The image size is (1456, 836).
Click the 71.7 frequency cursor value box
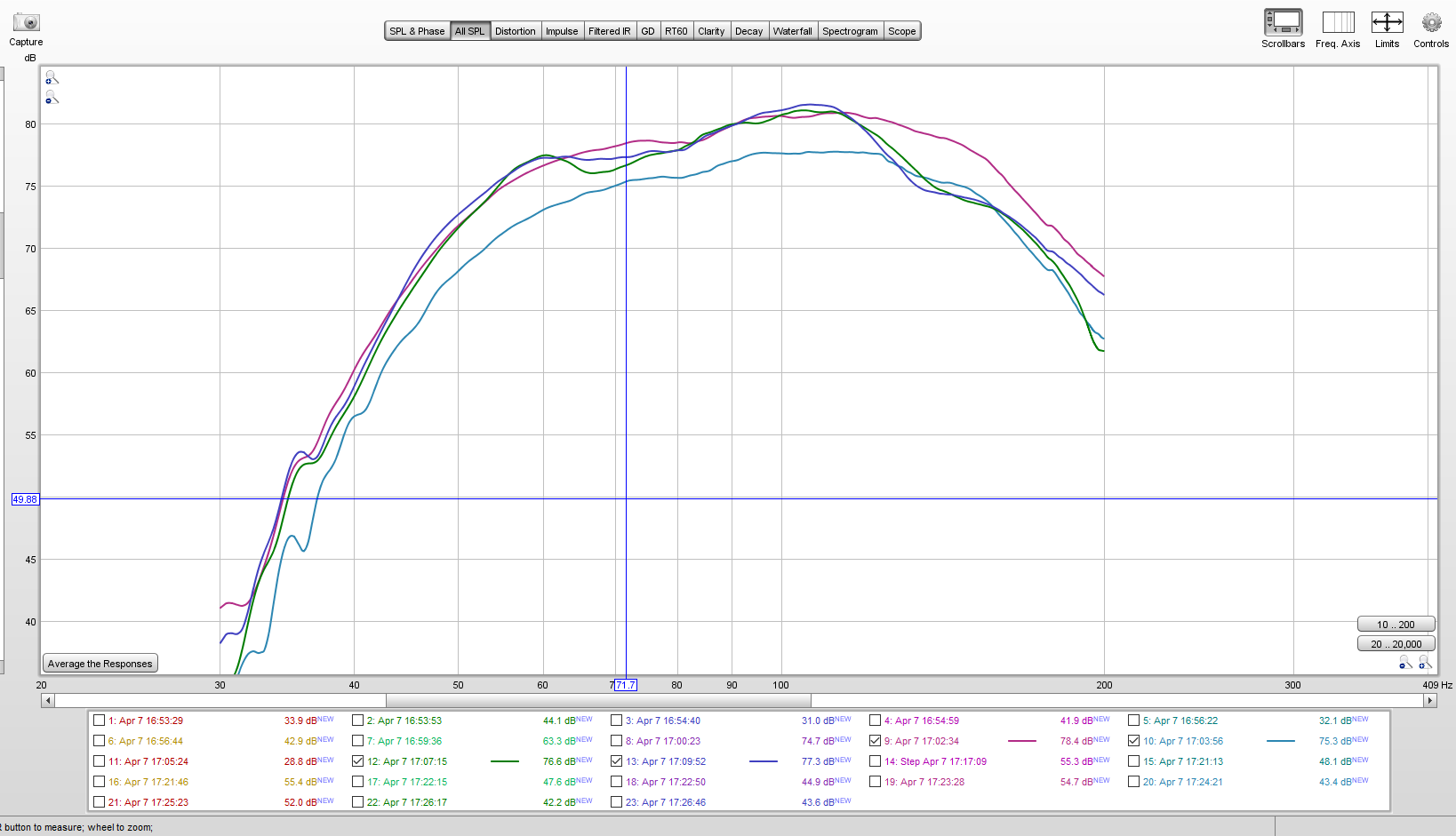point(626,685)
